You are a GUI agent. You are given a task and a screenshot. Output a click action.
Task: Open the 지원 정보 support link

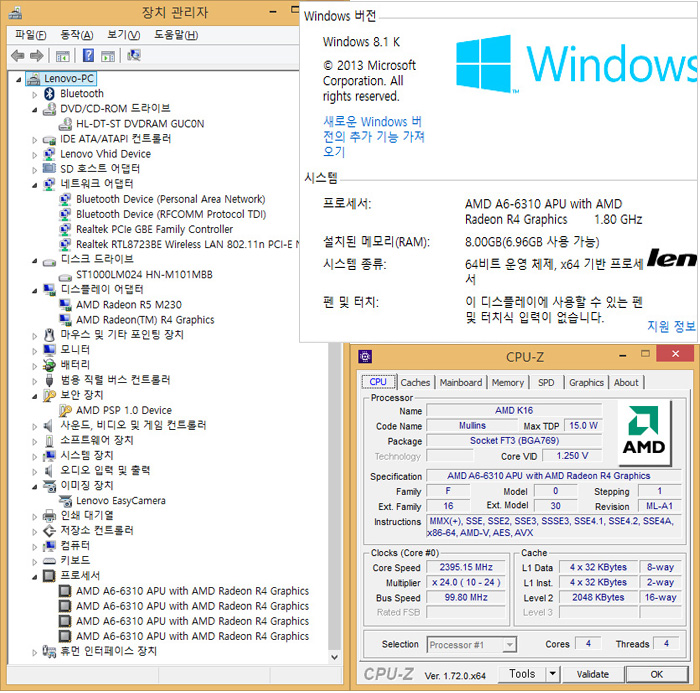click(671, 326)
